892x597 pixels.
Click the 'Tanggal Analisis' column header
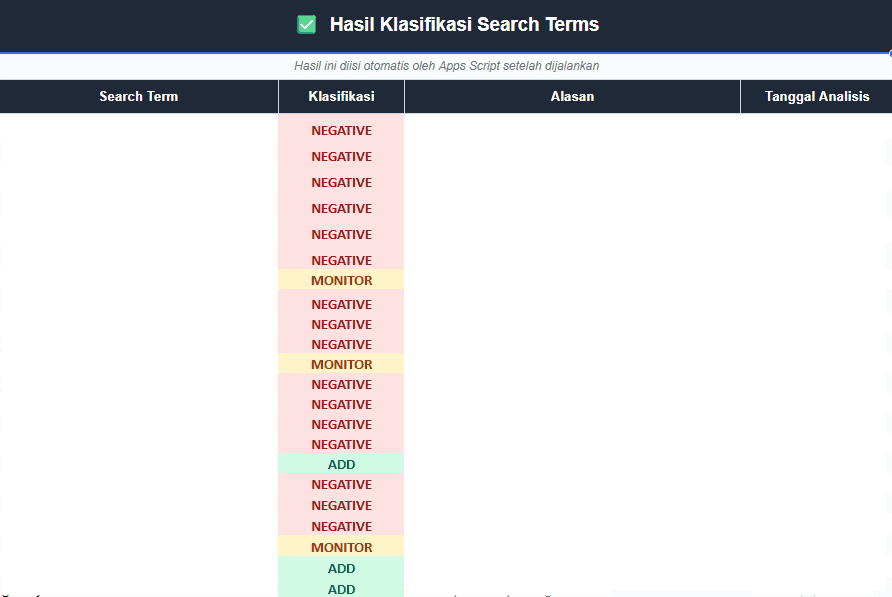click(x=817, y=96)
